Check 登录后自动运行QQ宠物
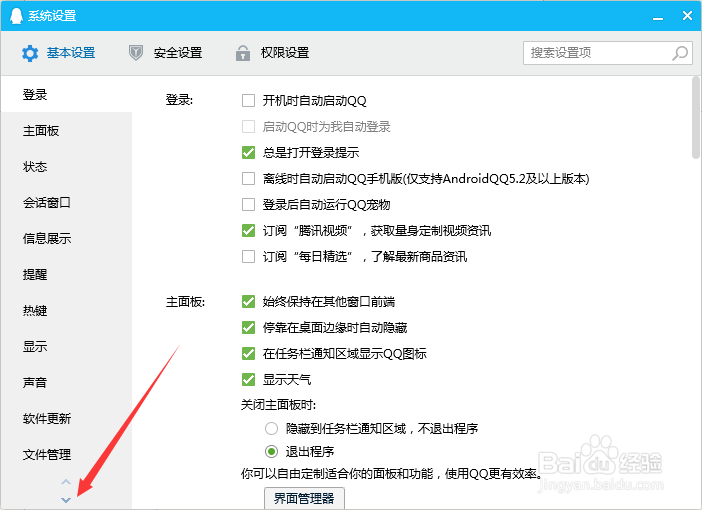The width and height of the screenshot is (702, 510). pos(248,205)
